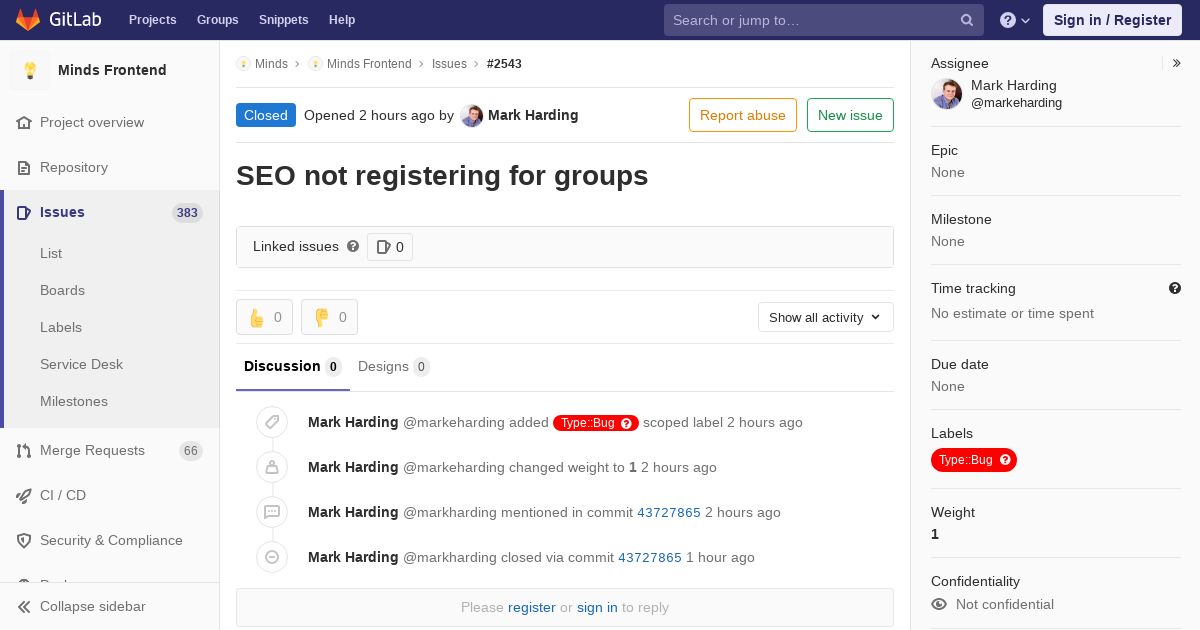Collapse the right sidebar with double chevron

pos(1177,63)
